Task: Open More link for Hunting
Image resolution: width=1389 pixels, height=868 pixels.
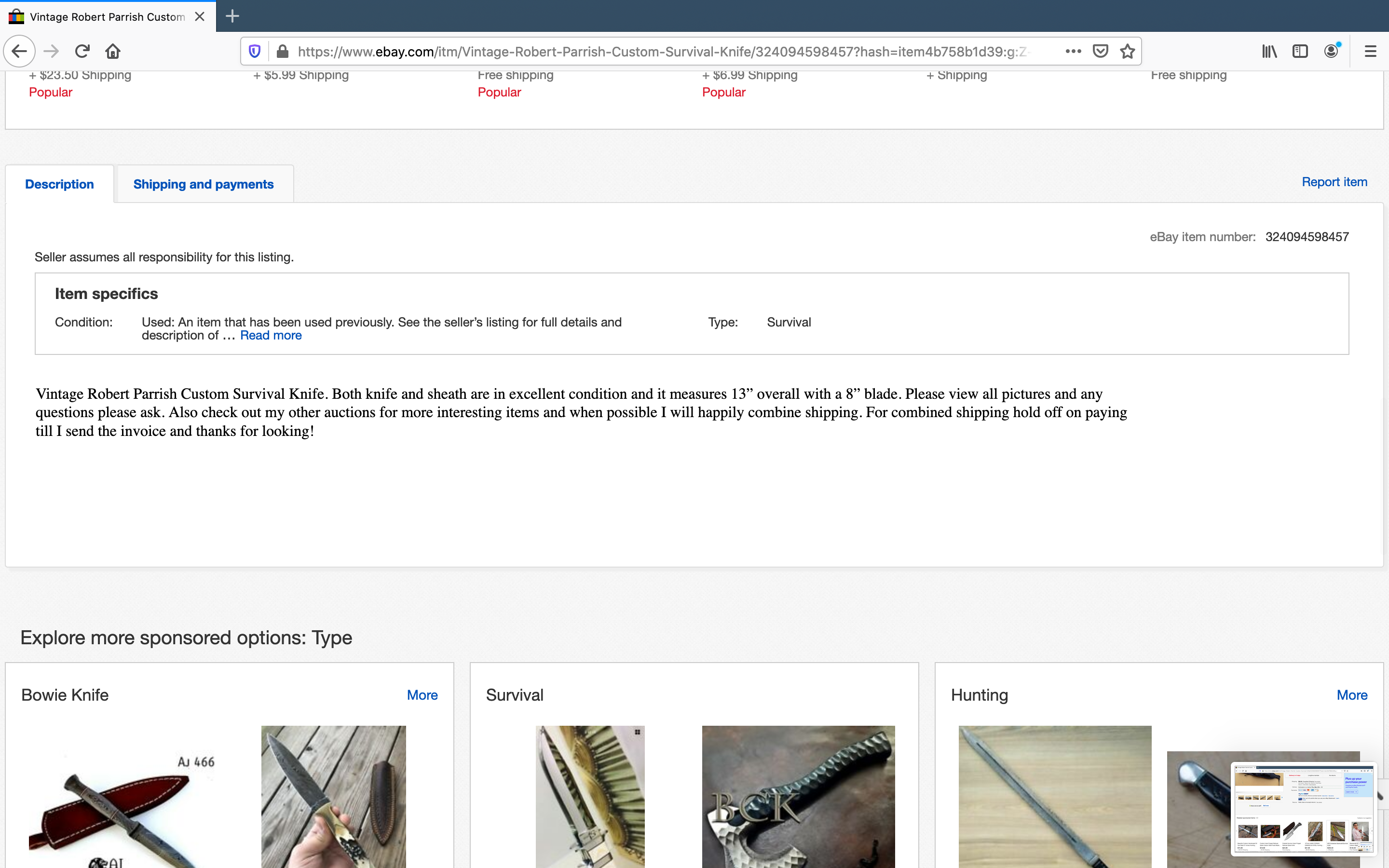Action: 1352,695
